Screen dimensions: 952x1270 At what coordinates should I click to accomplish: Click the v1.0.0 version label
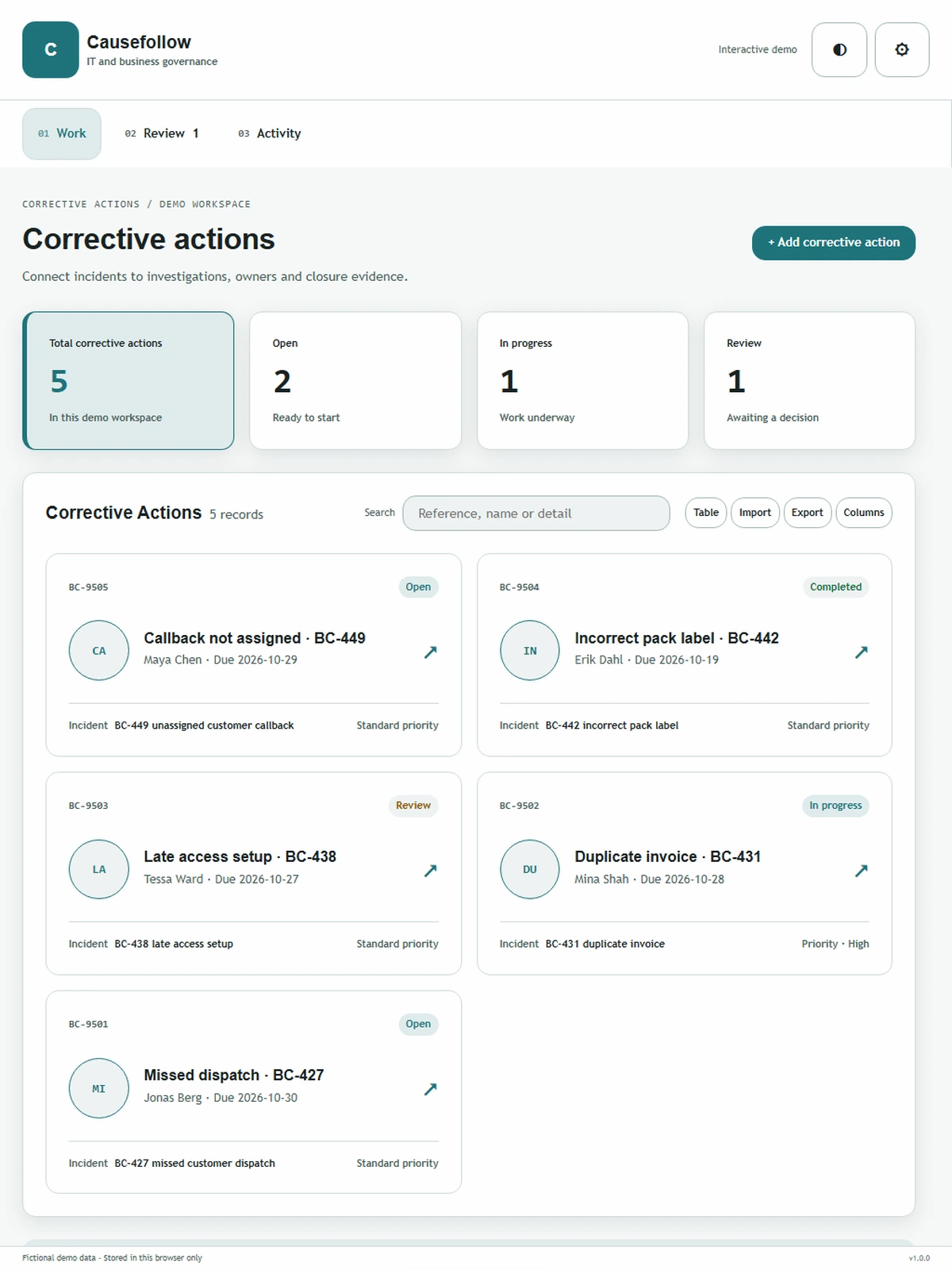click(919, 1258)
